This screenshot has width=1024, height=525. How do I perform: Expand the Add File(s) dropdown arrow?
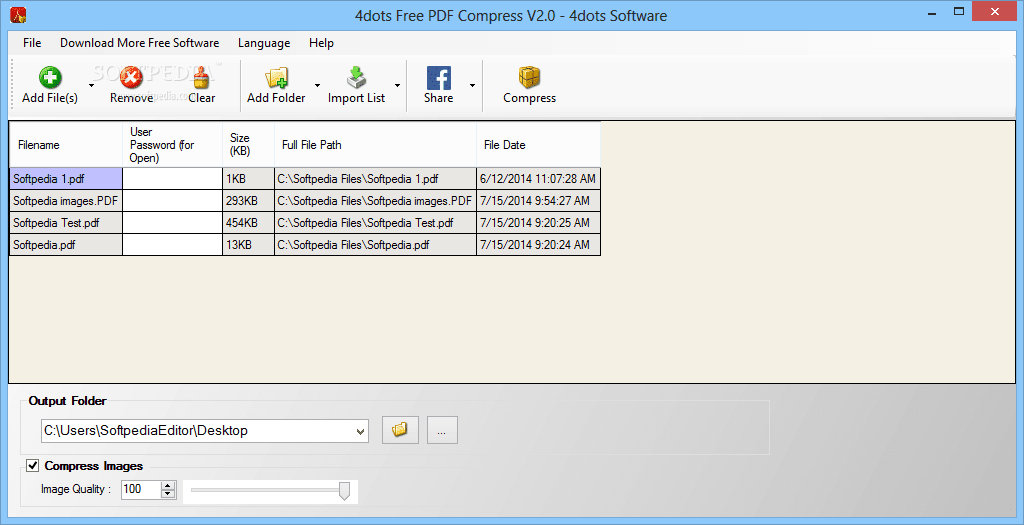91,85
